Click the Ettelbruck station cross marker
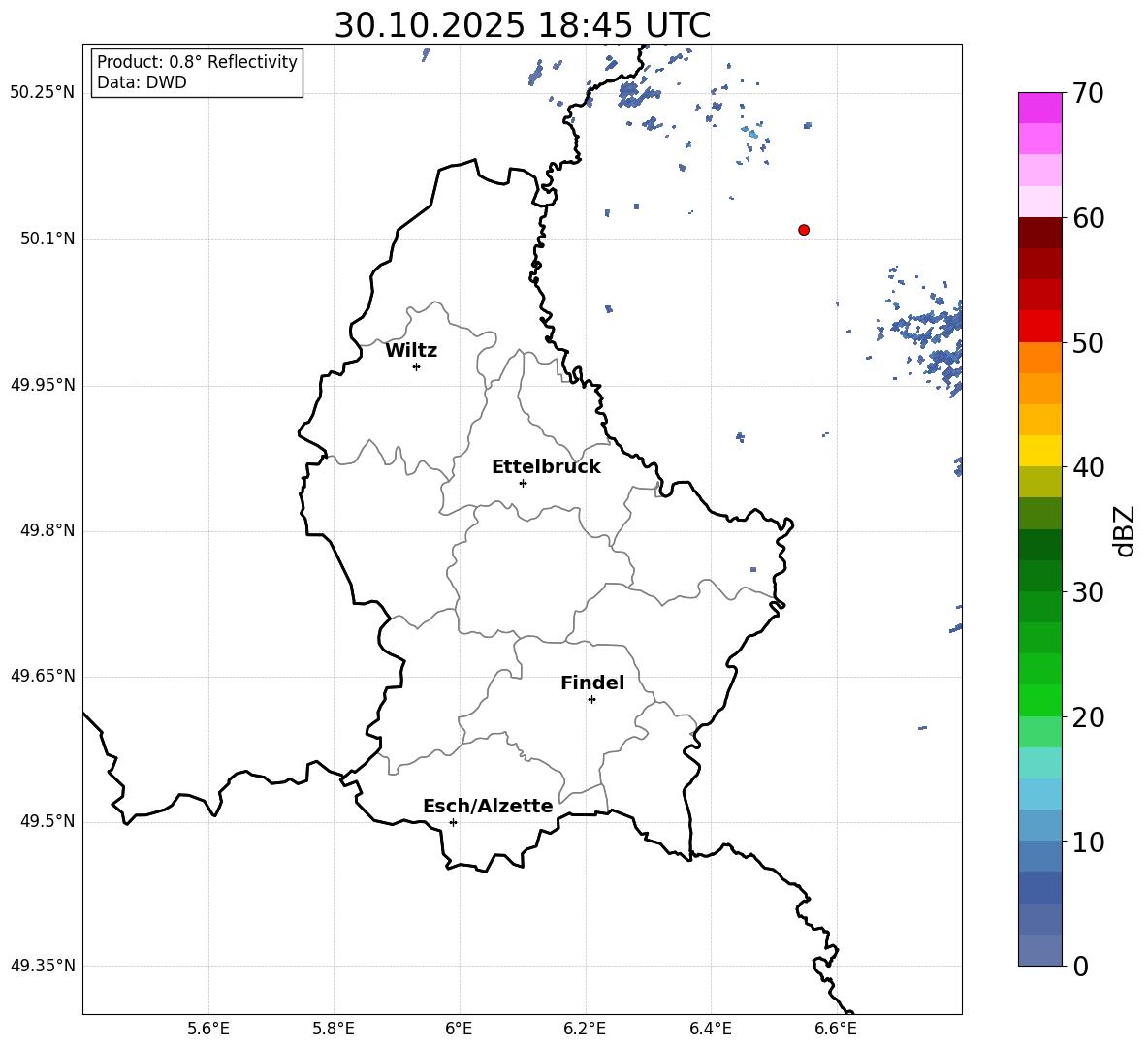Viewport: 1148px width, 1048px height. click(x=523, y=483)
